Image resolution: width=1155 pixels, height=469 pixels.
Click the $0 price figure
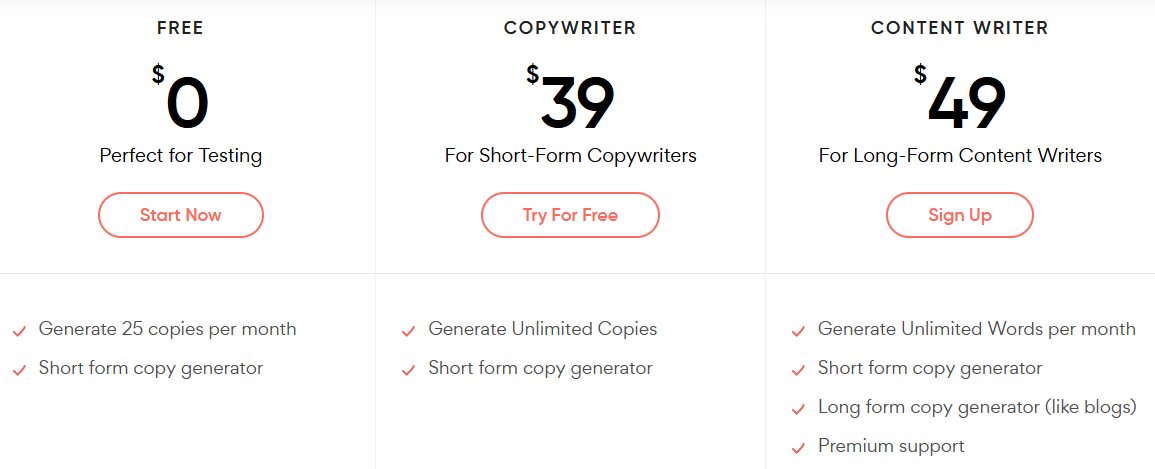[180, 96]
